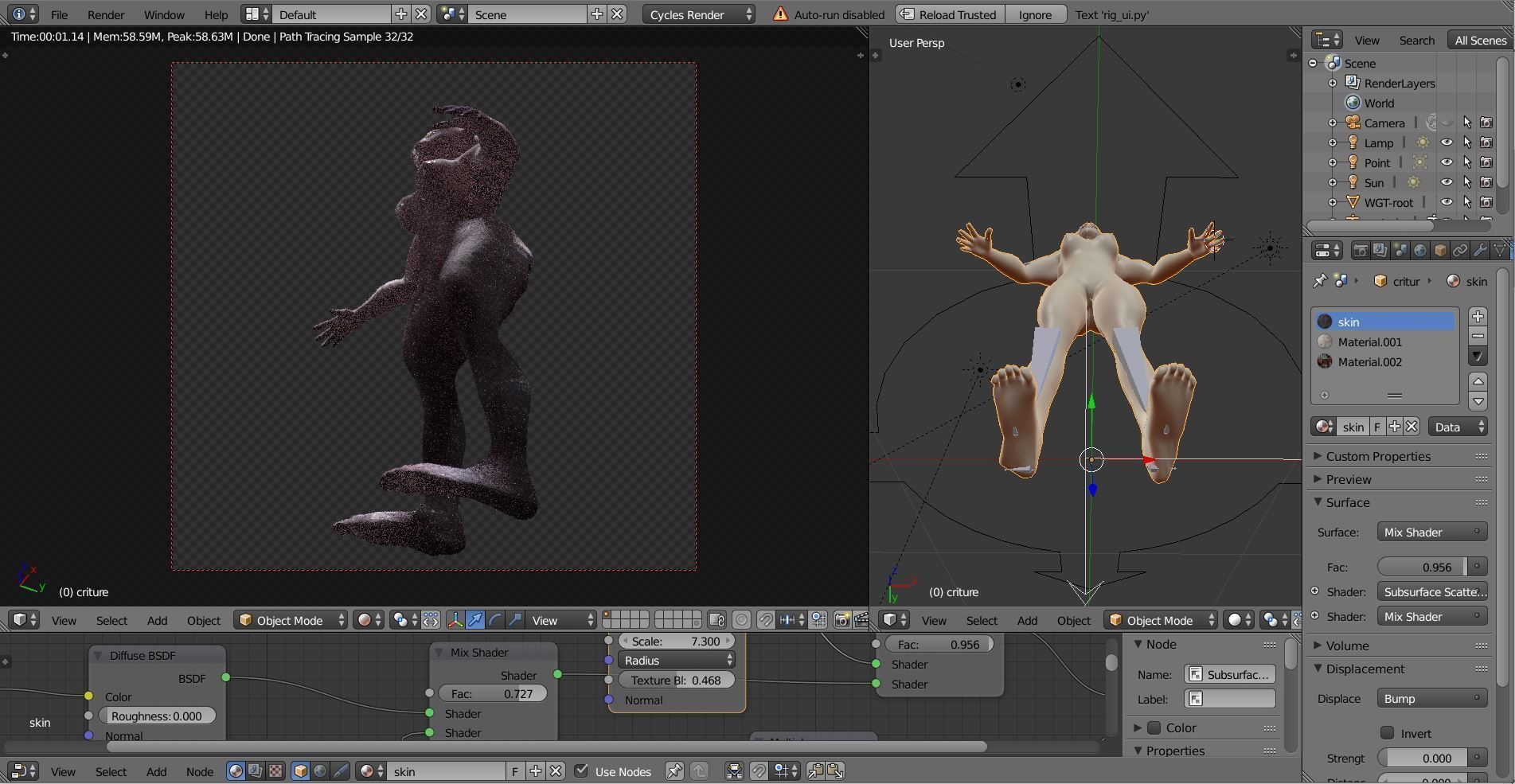Click fake user F button beside skin material
The height and width of the screenshot is (784, 1515).
pyautogui.click(x=1376, y=427)
